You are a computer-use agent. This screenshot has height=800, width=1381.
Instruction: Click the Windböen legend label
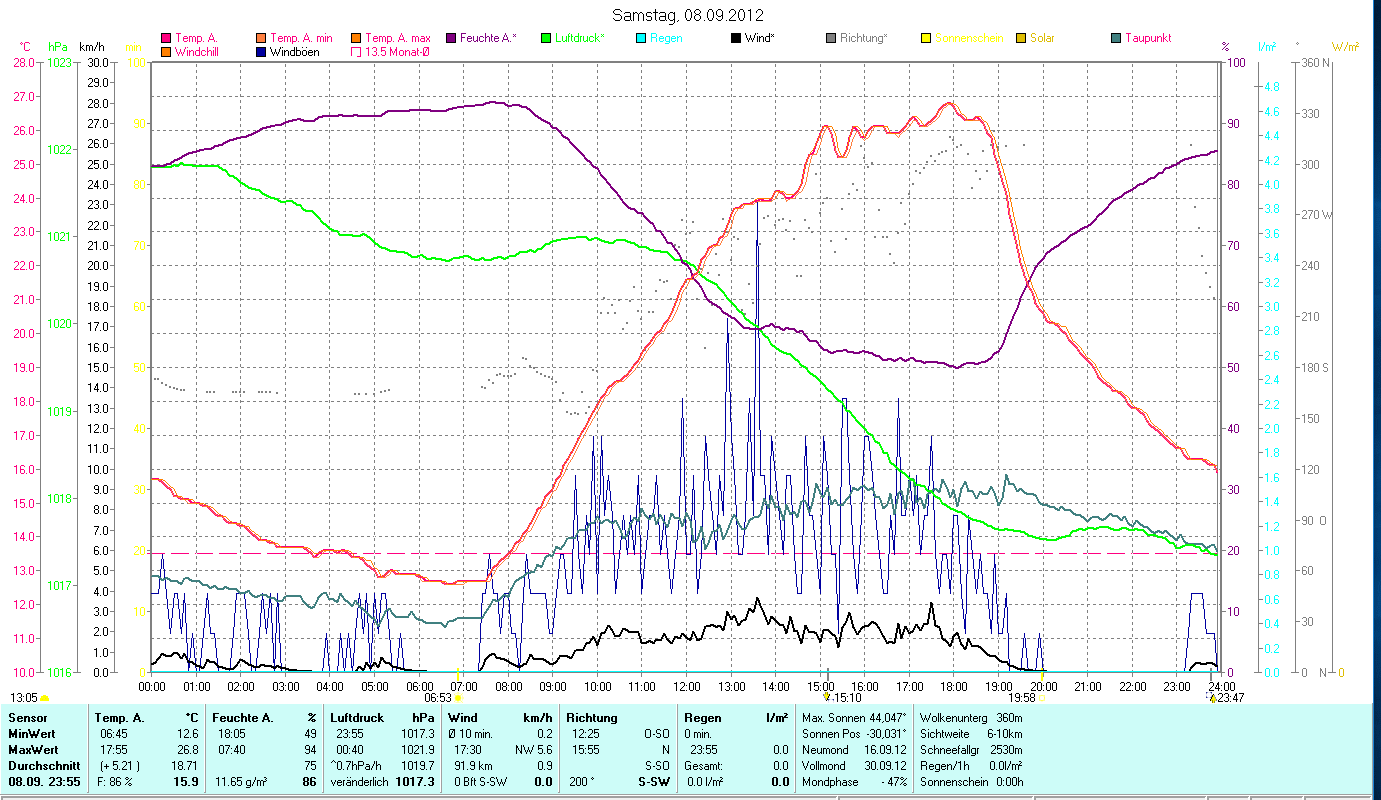295,51
